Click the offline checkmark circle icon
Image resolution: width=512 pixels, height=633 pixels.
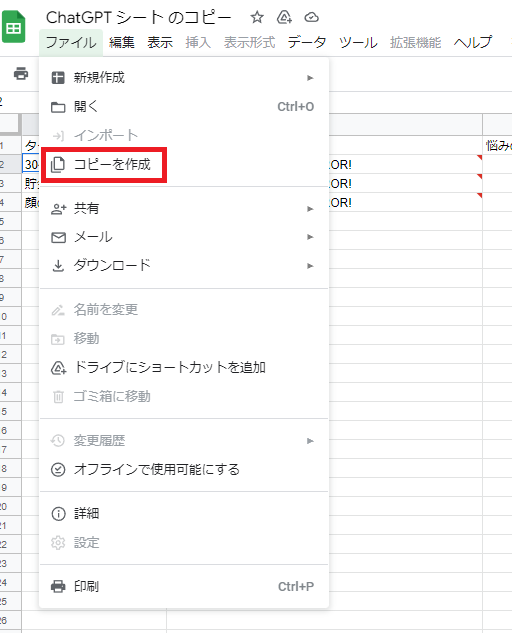click(58, 470)
